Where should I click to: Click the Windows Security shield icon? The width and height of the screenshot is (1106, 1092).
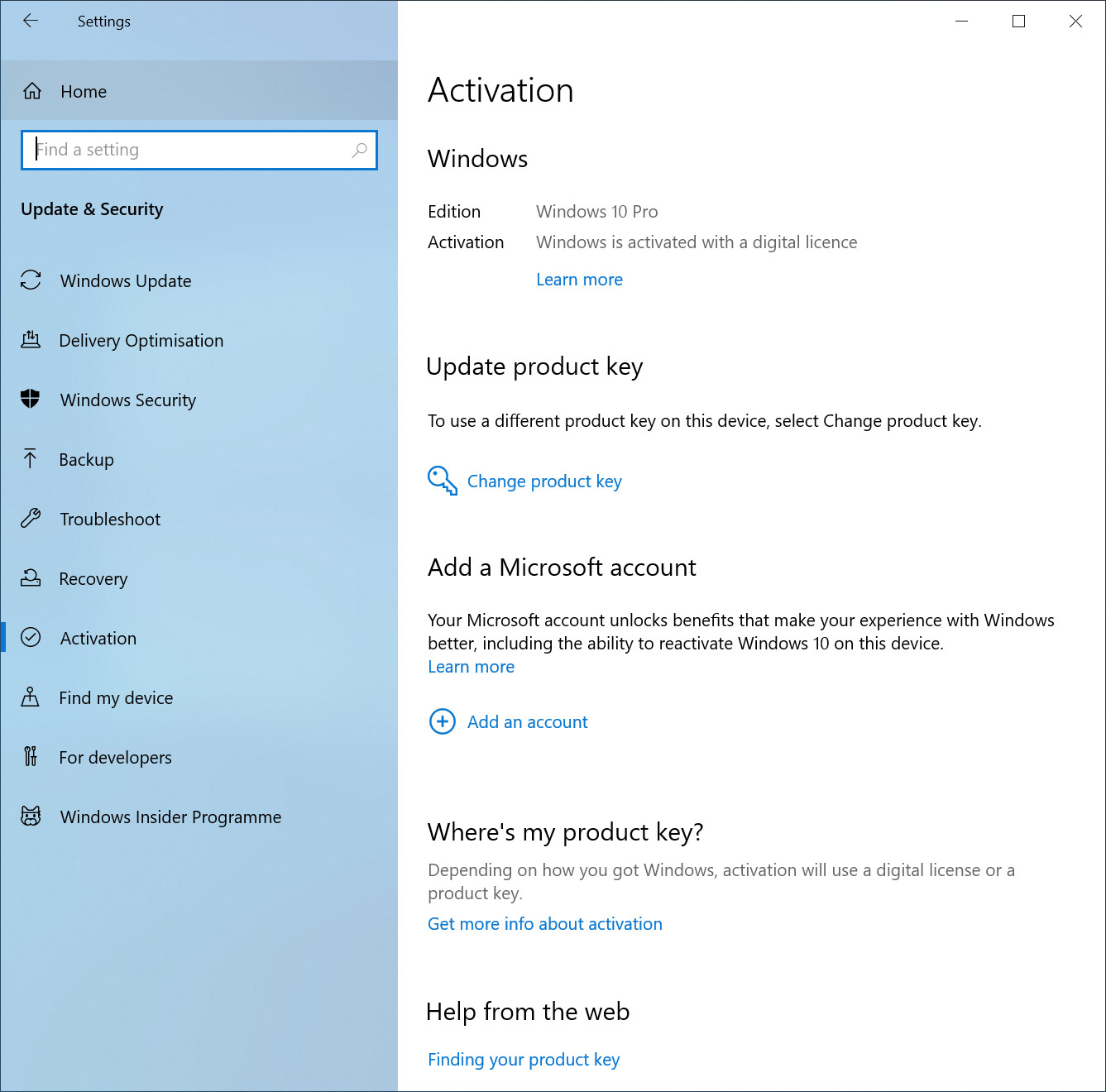click(x=31, y=400)
